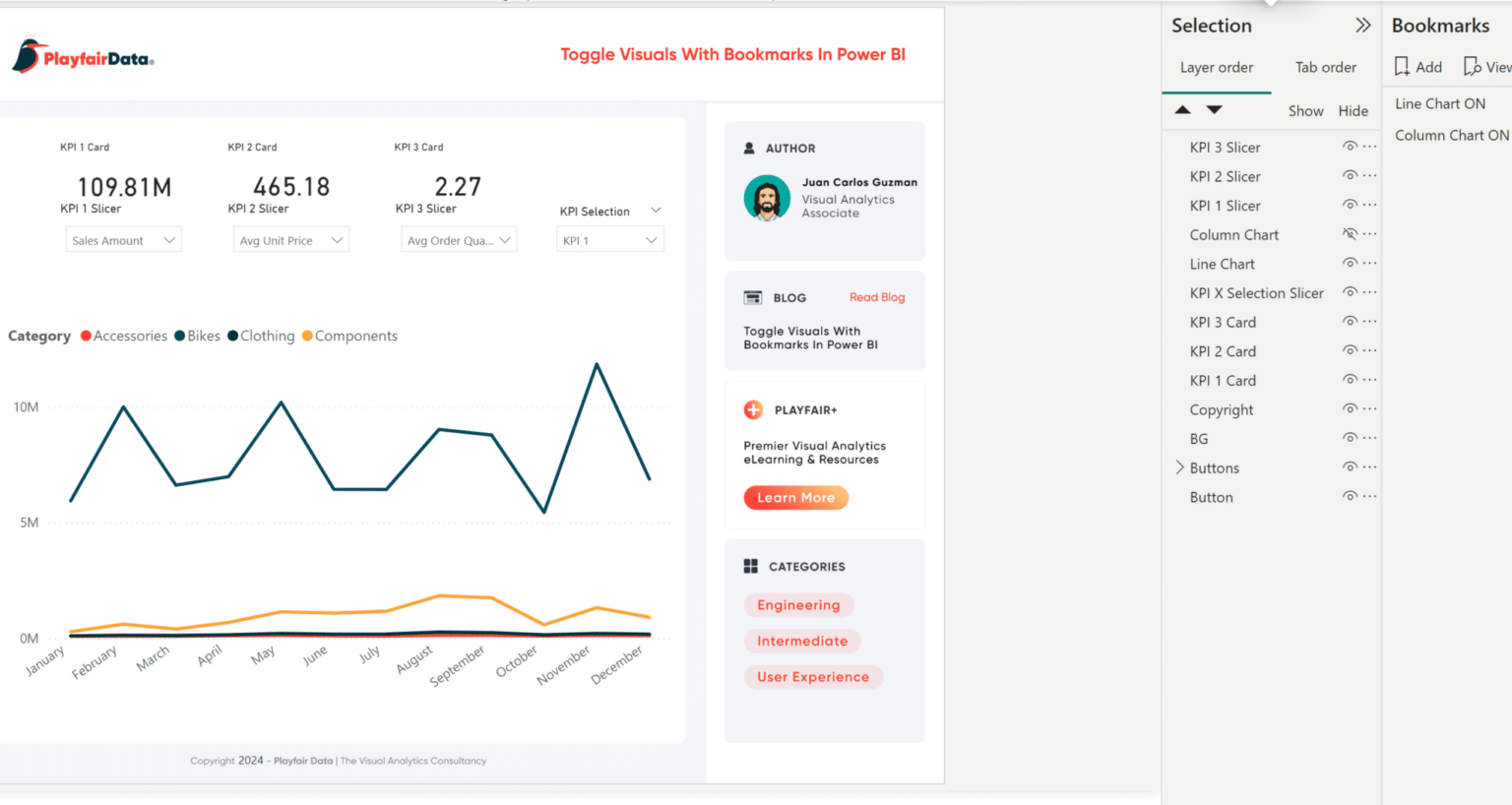This screenshot has height=805, width=1512.
Task: Expand the Buttons group in layers
Action: [1179, 467]
